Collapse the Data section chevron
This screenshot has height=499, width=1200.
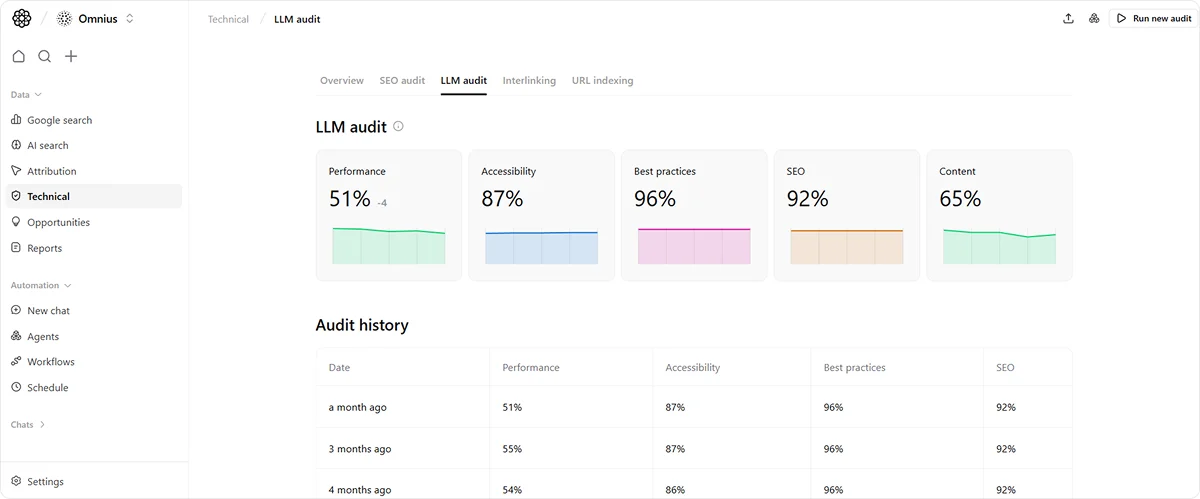[38, 95]
